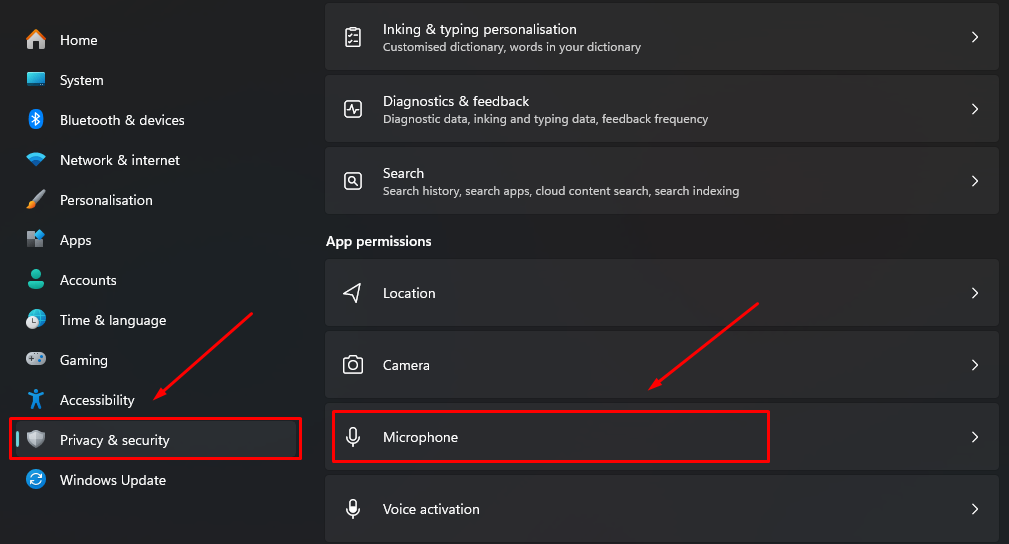This screenshot has width=1009, height=544.
Task: Click the Privacy & security shield icon
Action: (x=36, y=439)
